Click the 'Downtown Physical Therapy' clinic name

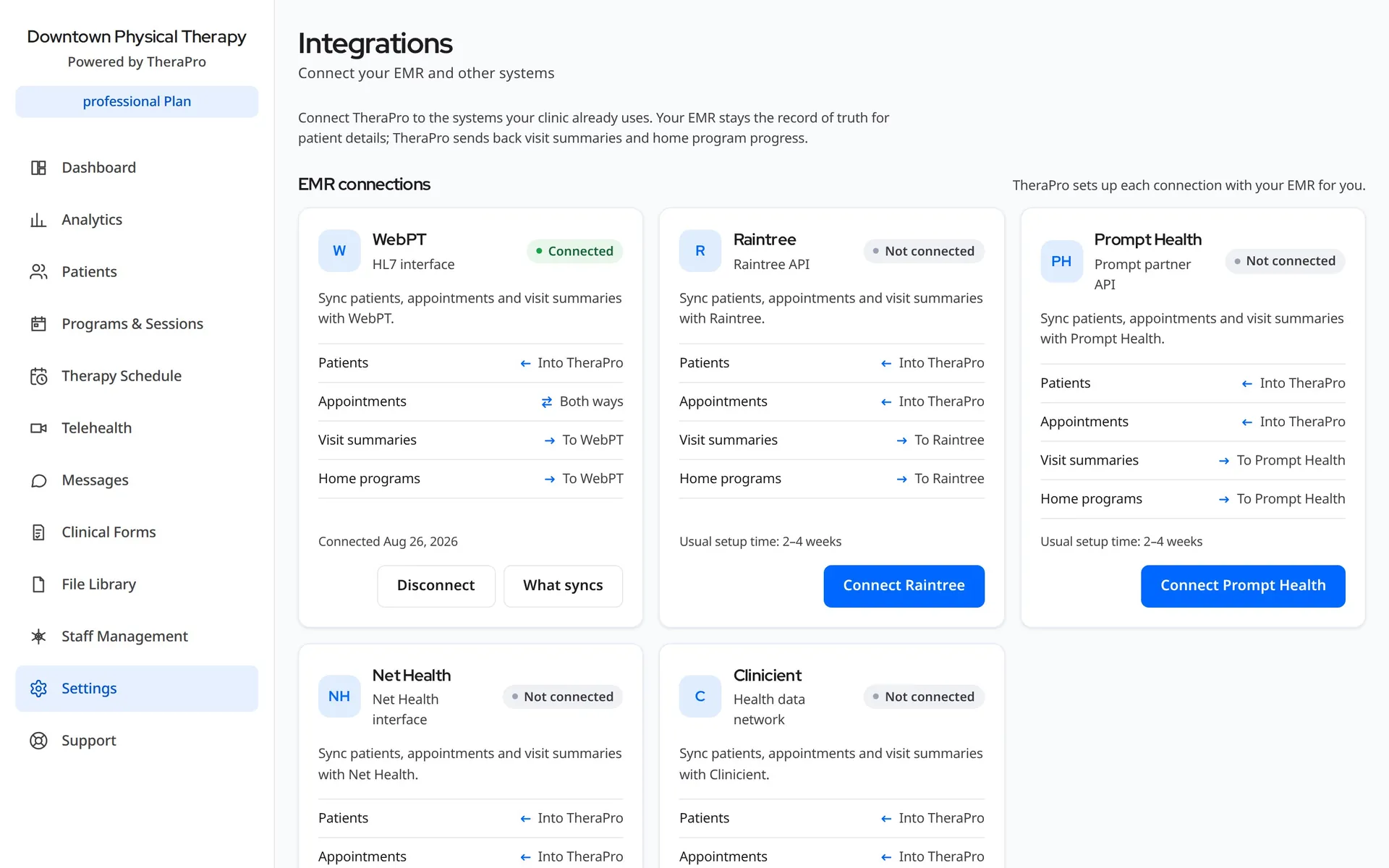[x=137, y=37]
